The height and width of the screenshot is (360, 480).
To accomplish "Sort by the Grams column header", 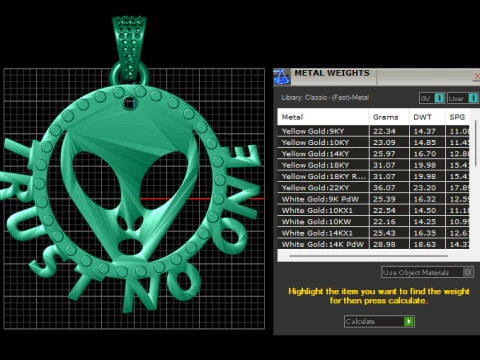I will pos(389,117).
